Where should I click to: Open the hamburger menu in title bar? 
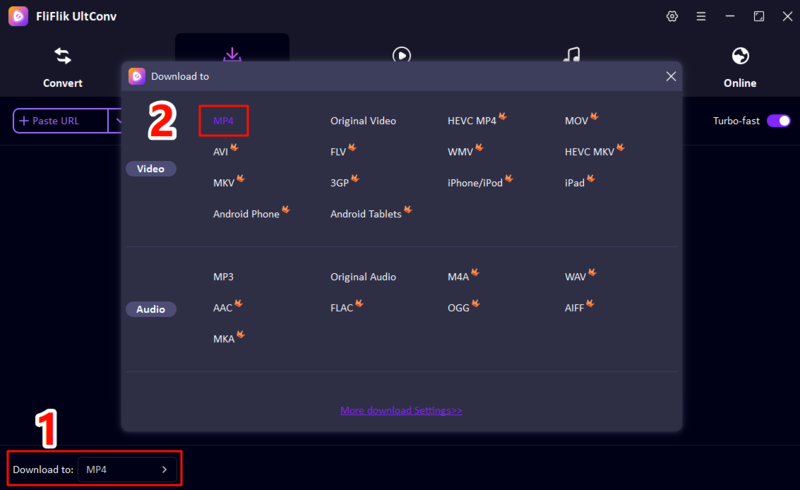[701, 16]
